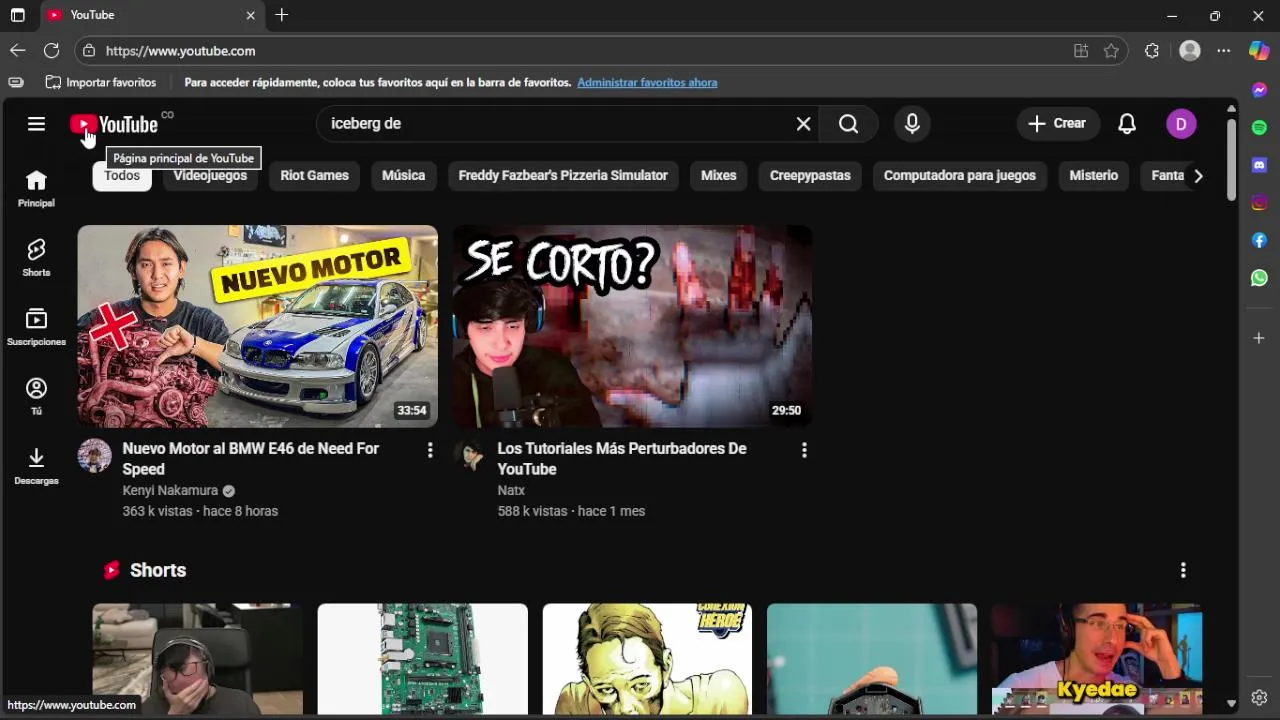The width and height of the screenshot is (1280, 720).
Task: Click the Kenyi Nakamura channel avatar
Action: [x=95, y=456]
